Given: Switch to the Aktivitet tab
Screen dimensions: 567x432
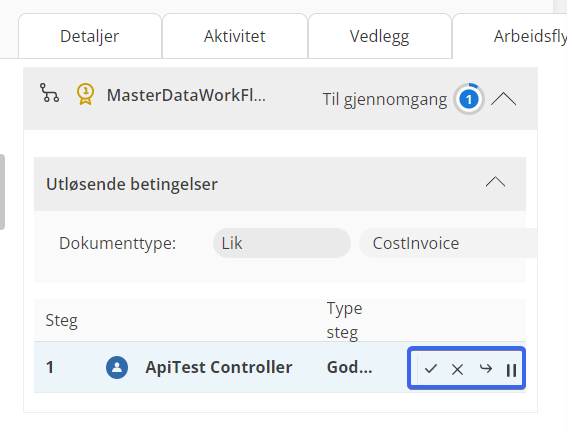Looking at the screenshot, I should click(235, 36).
